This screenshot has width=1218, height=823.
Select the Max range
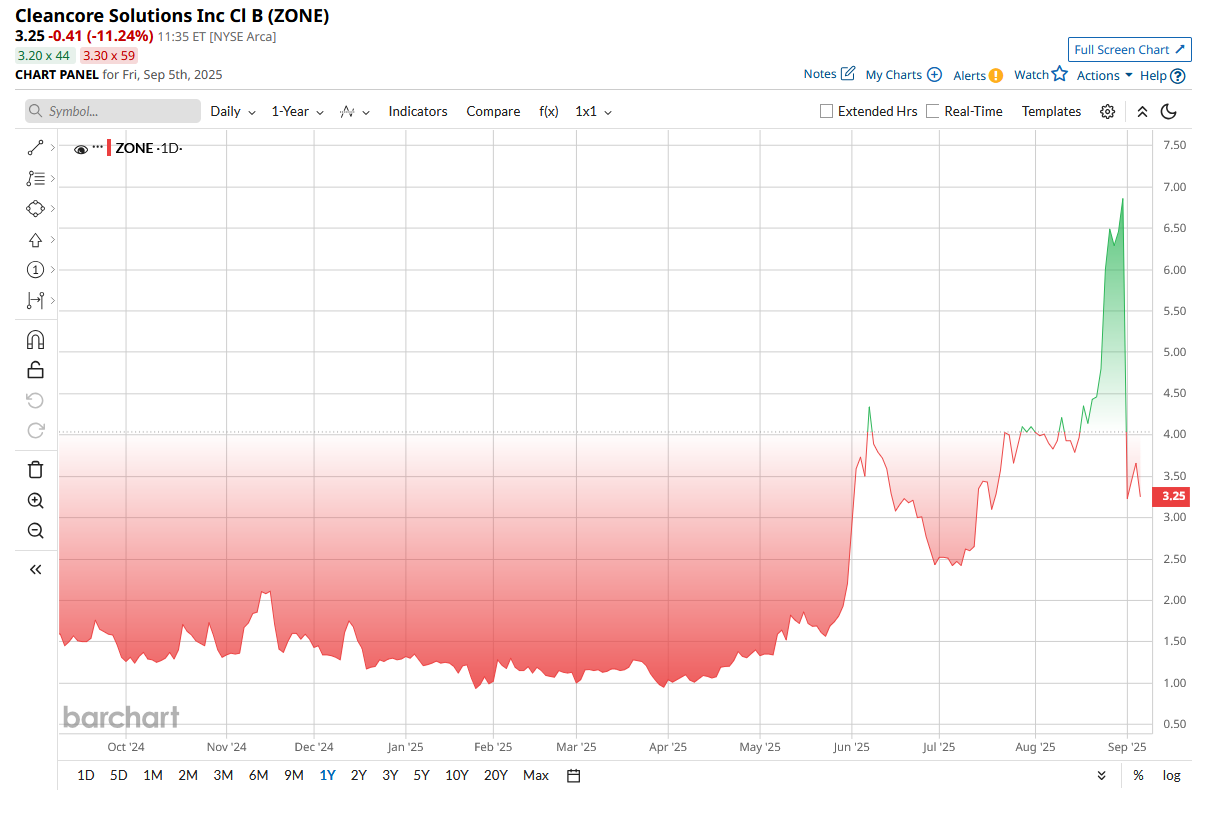tap(535, 775)
